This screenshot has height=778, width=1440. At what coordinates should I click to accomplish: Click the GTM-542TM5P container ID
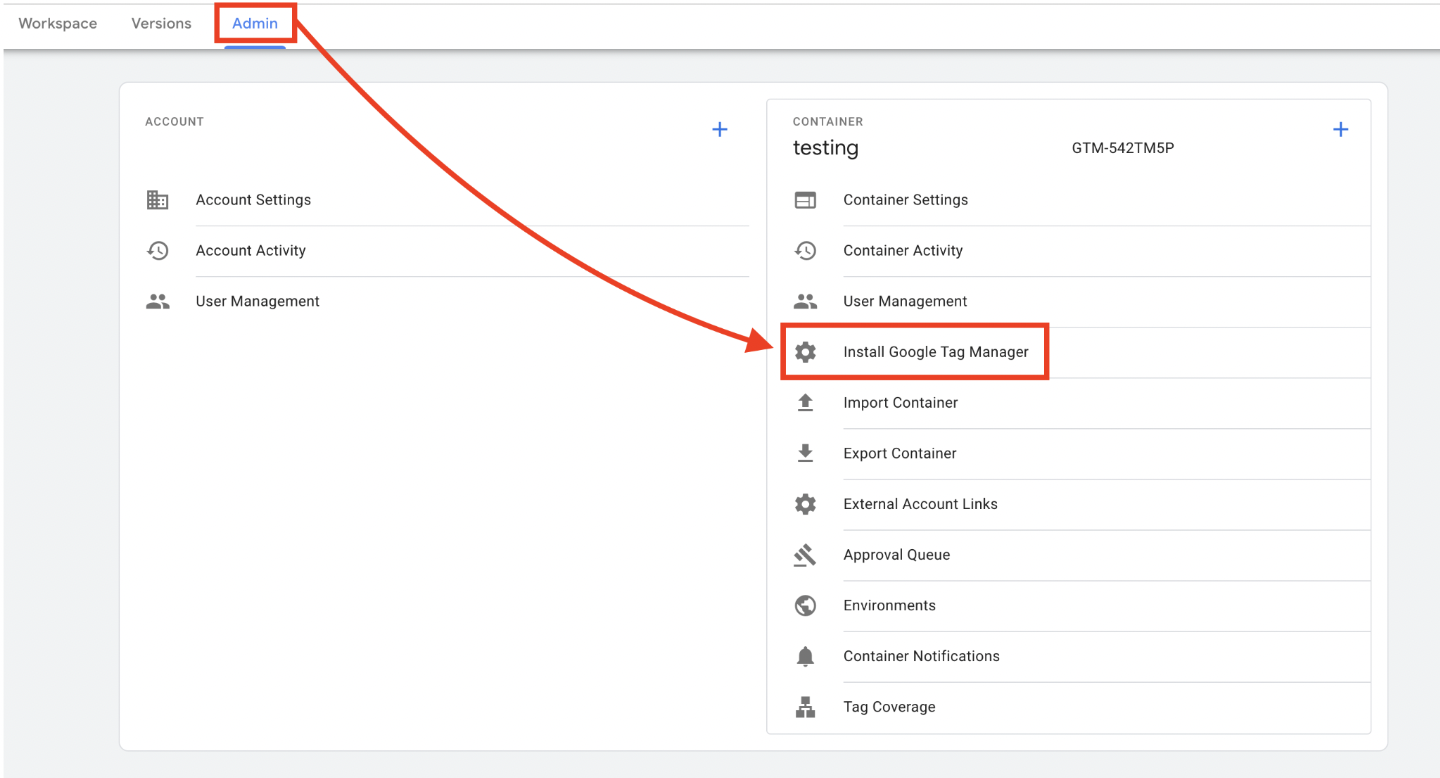tap(1122, 149)
